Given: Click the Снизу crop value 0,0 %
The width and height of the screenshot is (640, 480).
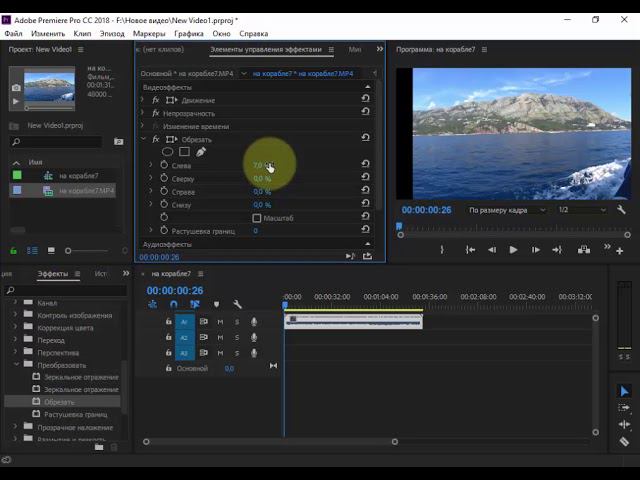Looking at the screenshot, I should tap(262, 205).
